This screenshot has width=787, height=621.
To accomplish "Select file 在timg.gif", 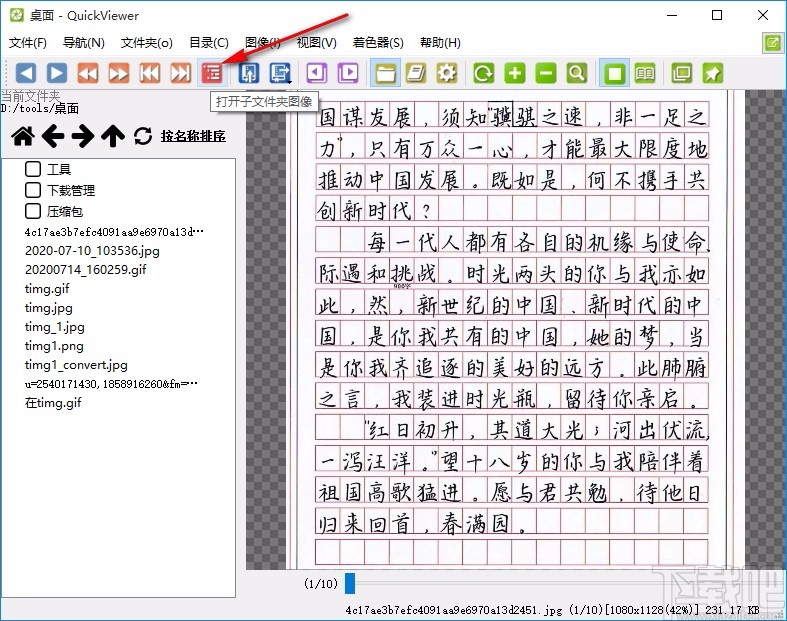I will pos(53,403).
